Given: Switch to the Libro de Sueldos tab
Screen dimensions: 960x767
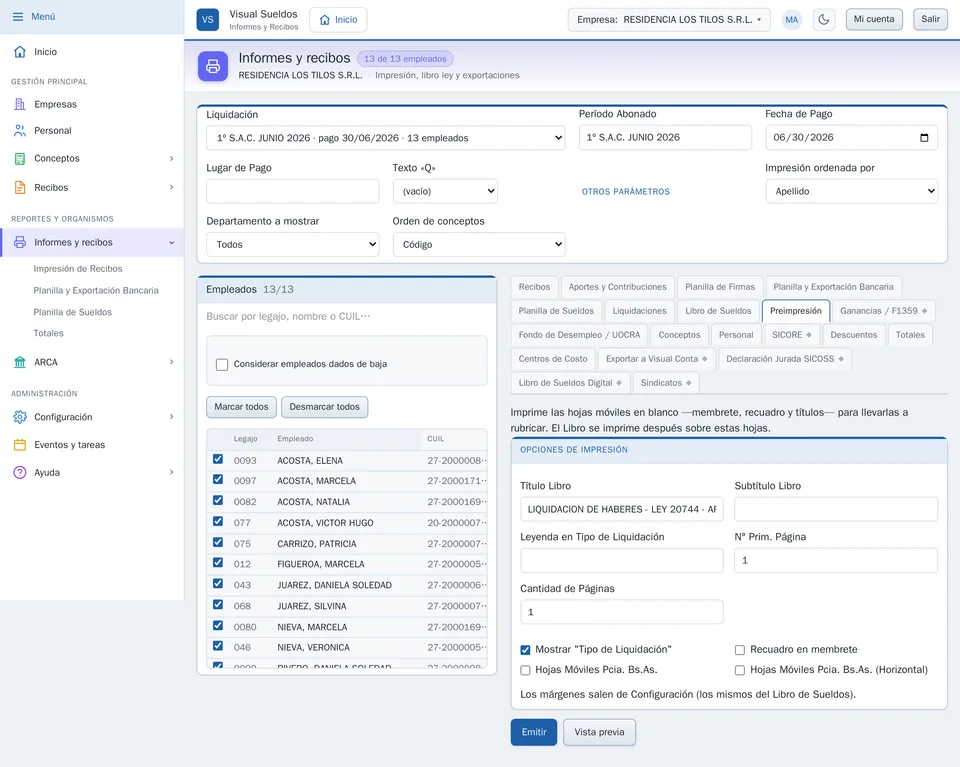Looking at the screenshot, I should point(718,311).
